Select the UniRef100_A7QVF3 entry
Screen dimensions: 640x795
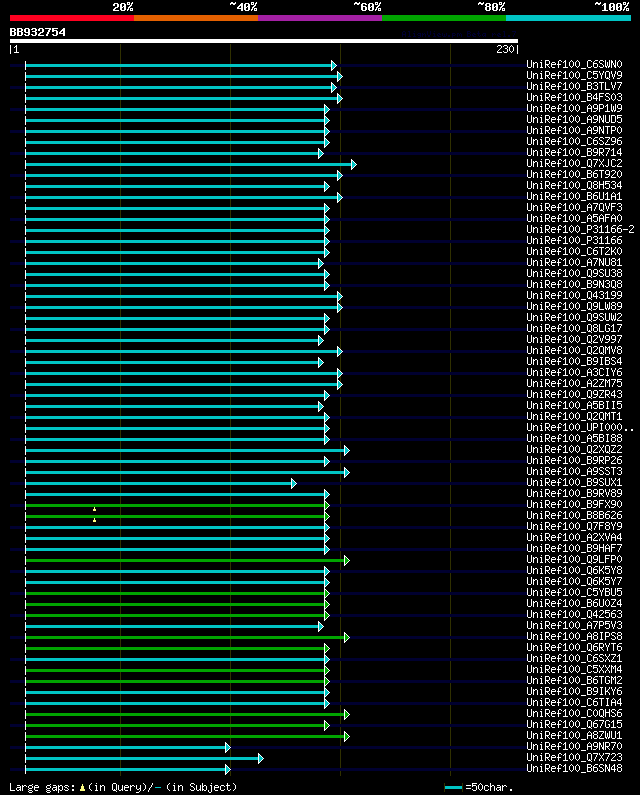(x=574, y=207)
